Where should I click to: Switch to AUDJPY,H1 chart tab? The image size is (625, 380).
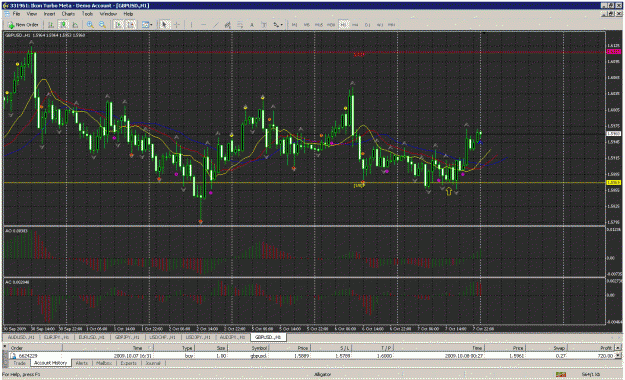233,337
